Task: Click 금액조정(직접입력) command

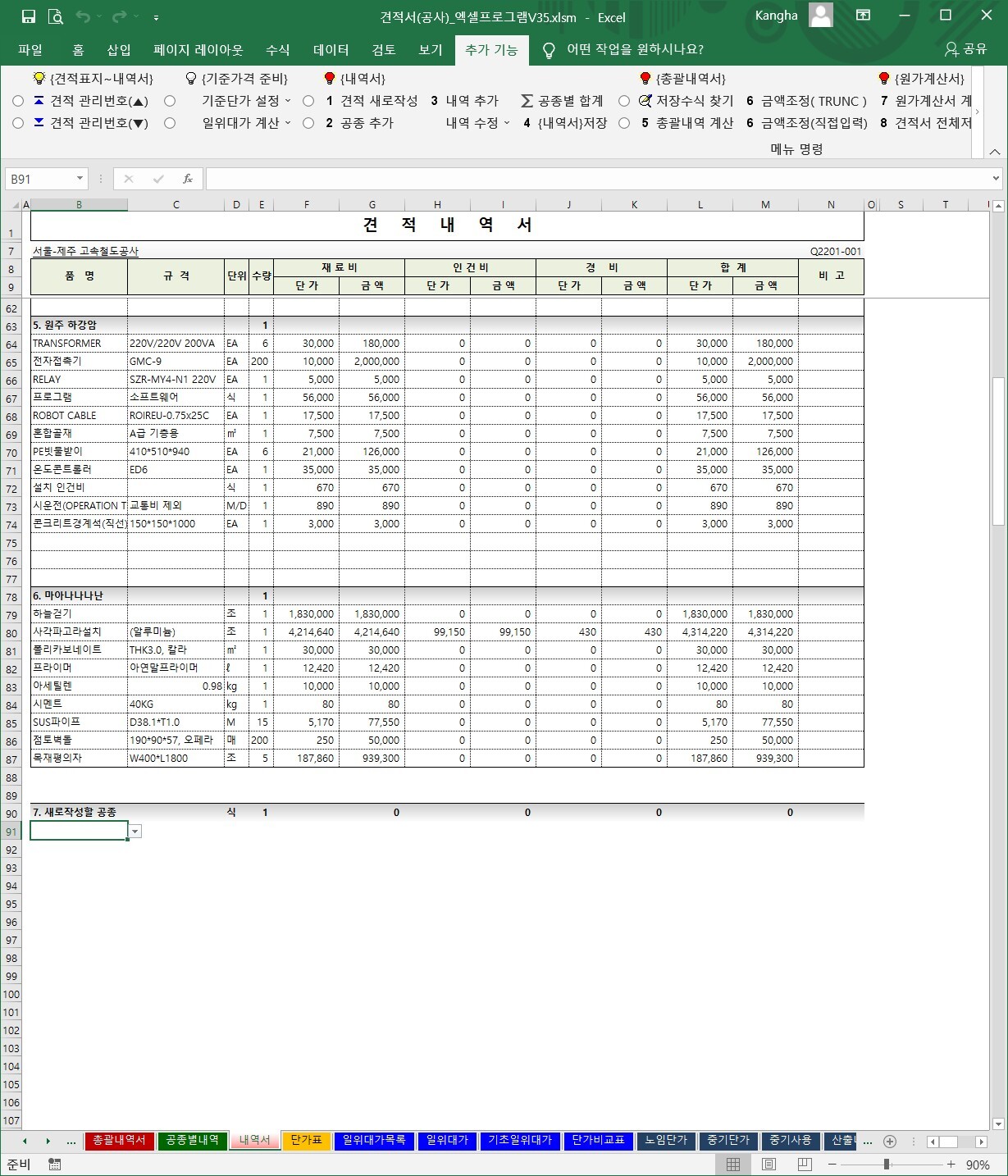Action: 807,123
